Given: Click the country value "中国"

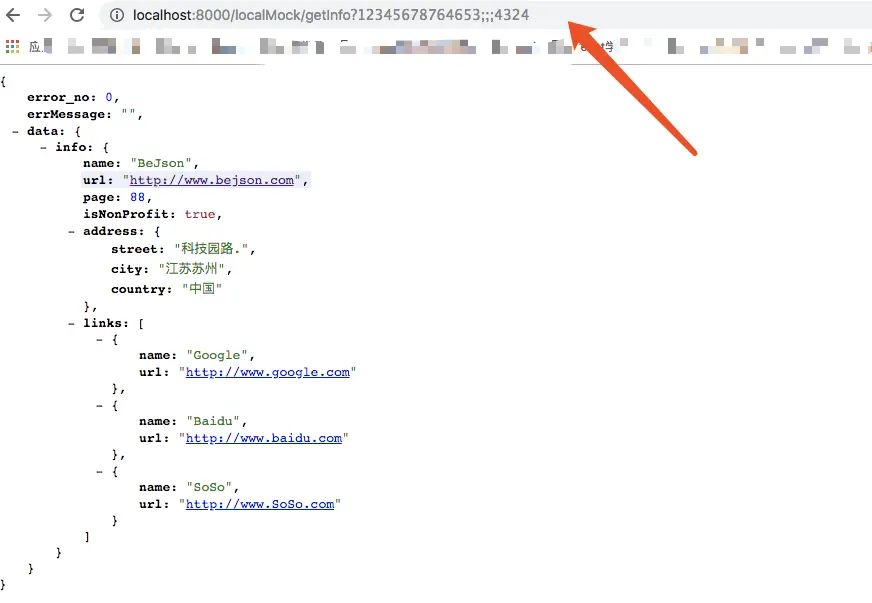Looking at the screenshot, I should [201, 289].
